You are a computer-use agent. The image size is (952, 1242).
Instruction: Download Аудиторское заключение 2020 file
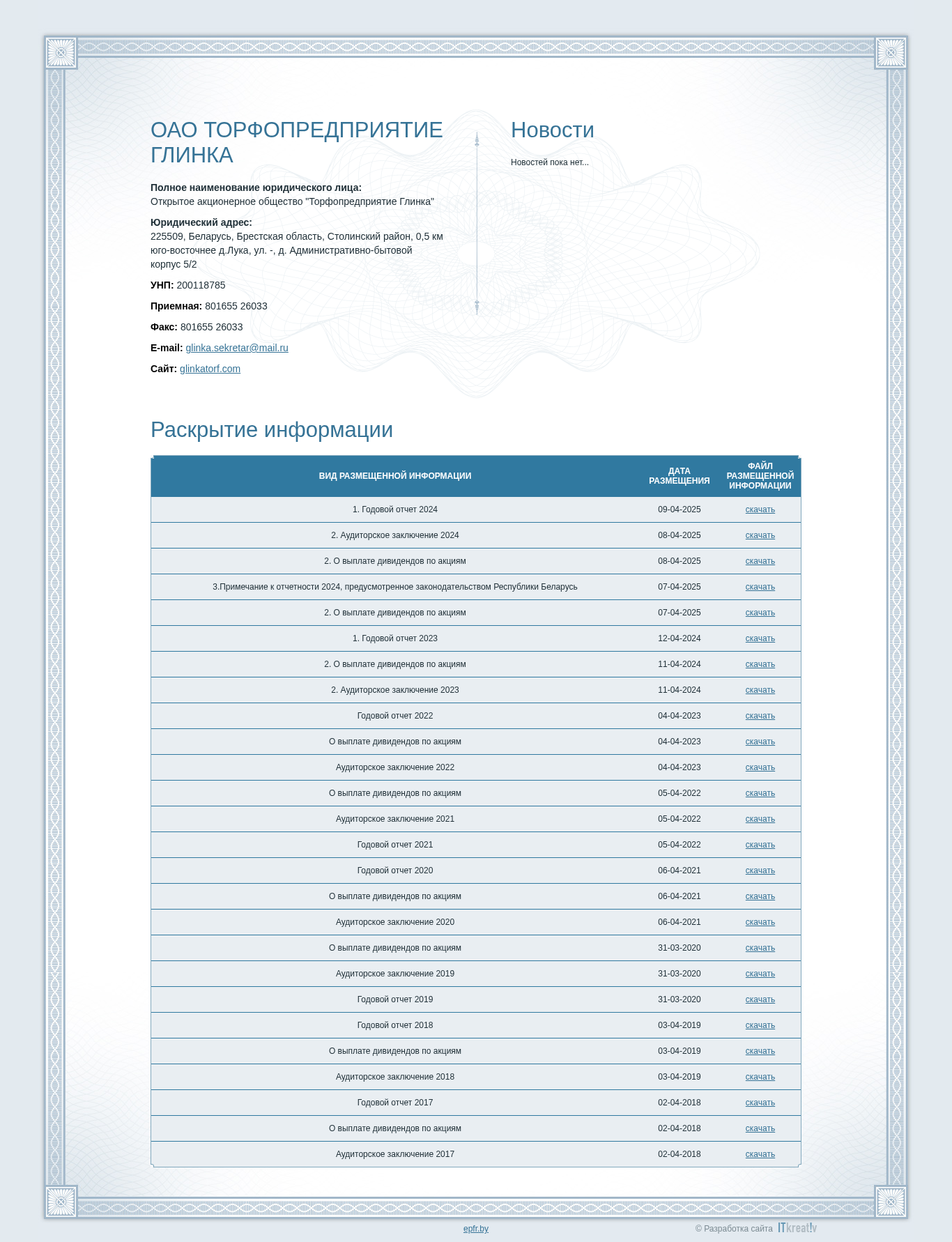(760, 922)
